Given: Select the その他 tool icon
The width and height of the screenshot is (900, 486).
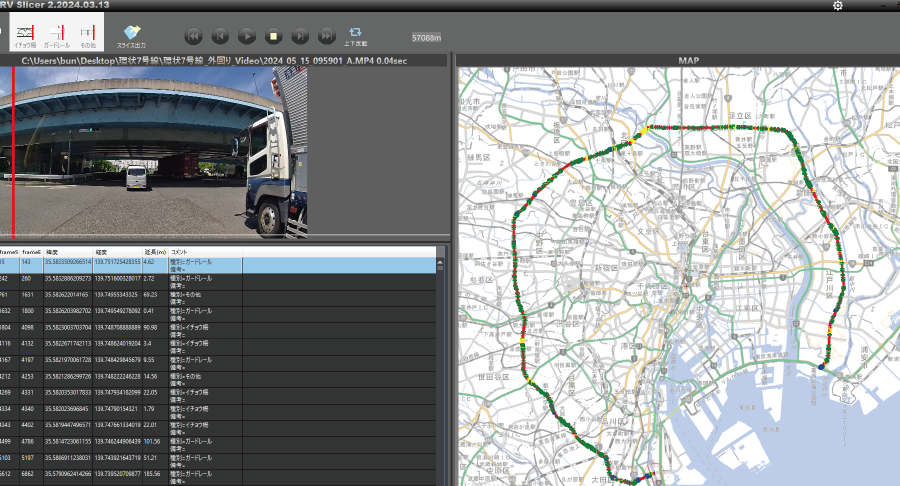Looking at the screenshot, I should (x=88, y=36).
